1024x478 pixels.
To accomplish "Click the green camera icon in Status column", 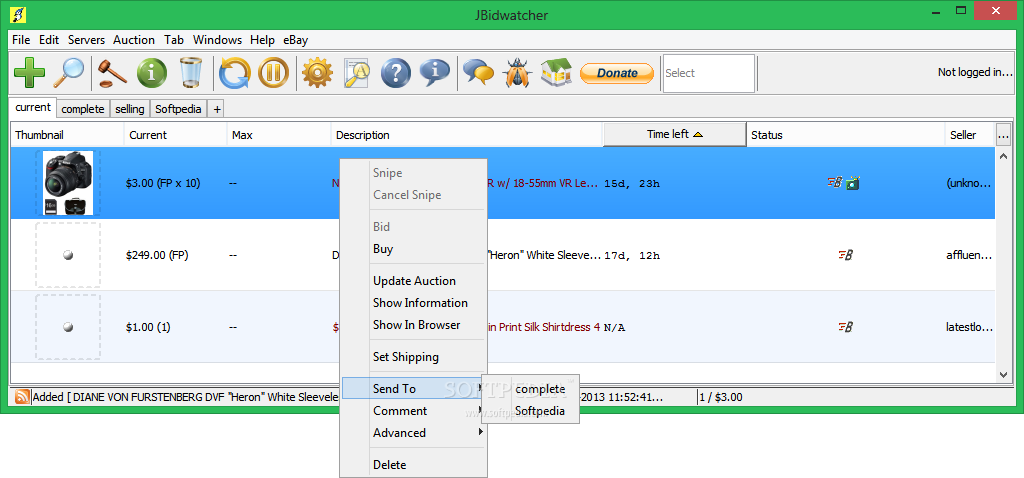I will (x=852, y=183).
